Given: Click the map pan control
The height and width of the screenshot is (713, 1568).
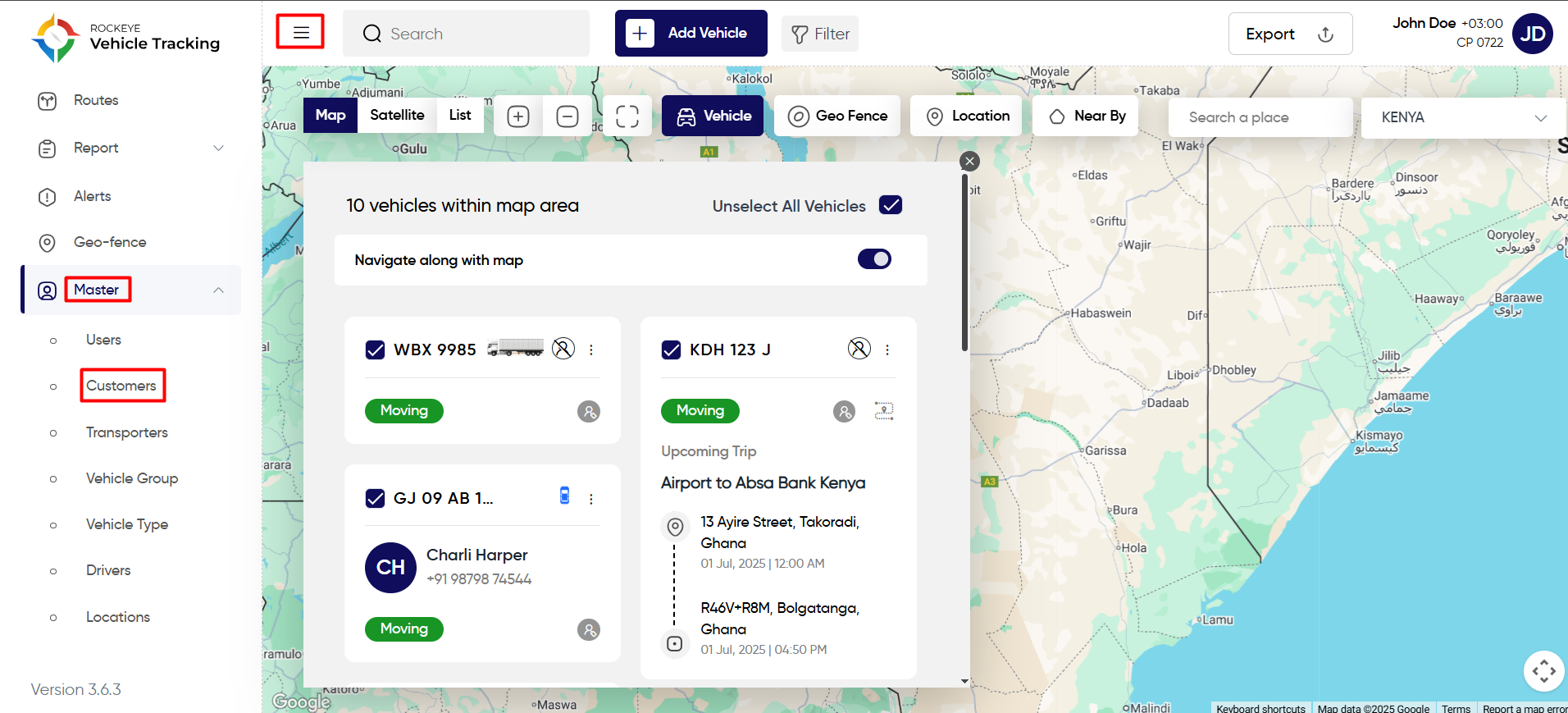Looking at the screenshot, I should click(1543, 671).
